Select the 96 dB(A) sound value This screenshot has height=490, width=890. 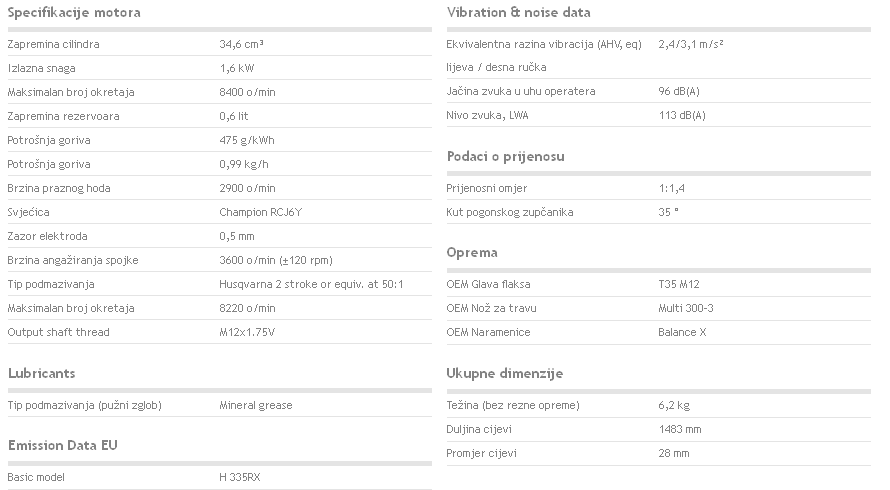coord(679,91)
